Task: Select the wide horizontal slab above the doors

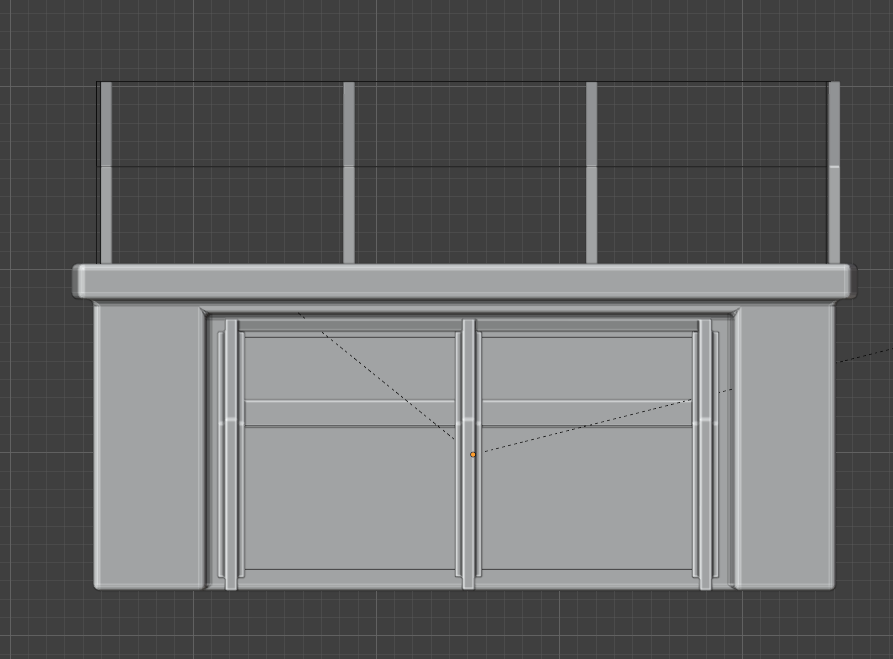Action: [464, 281]
